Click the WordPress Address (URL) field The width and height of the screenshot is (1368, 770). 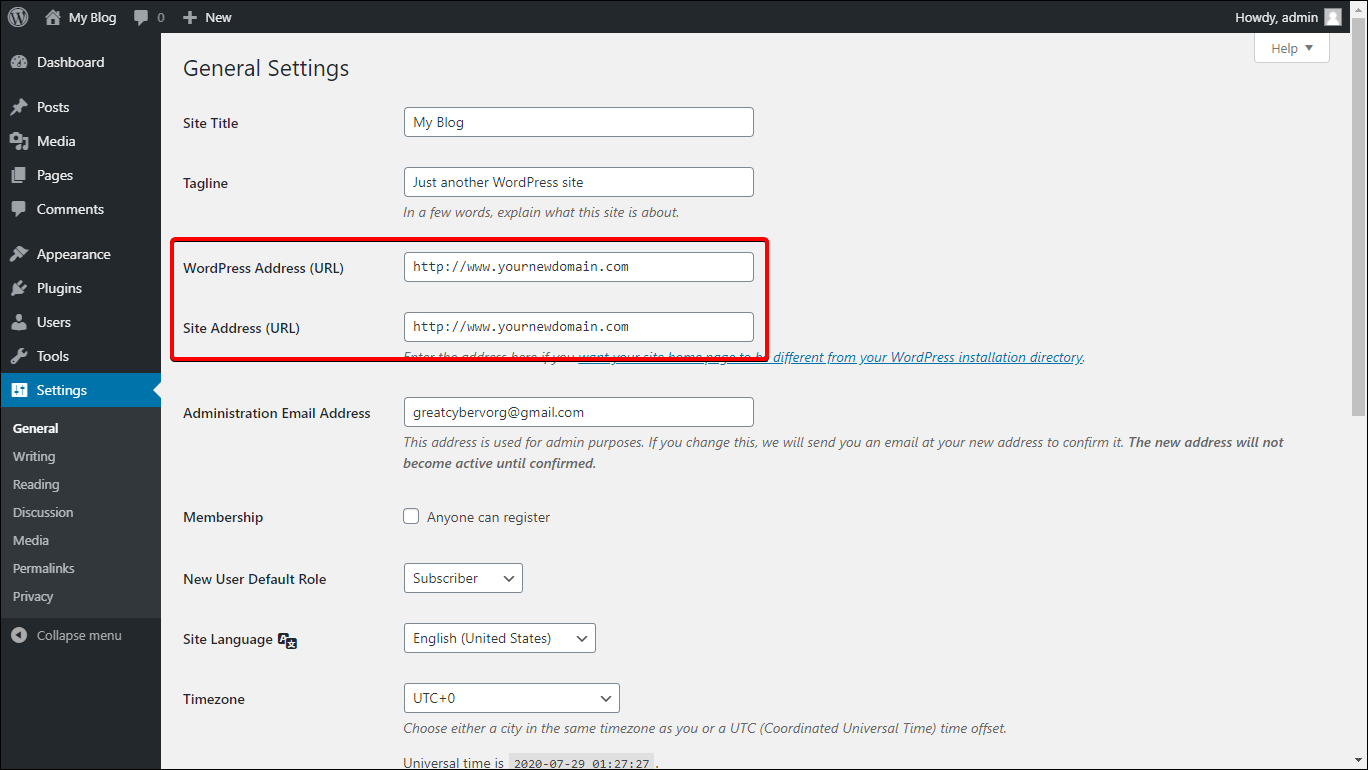578,267
